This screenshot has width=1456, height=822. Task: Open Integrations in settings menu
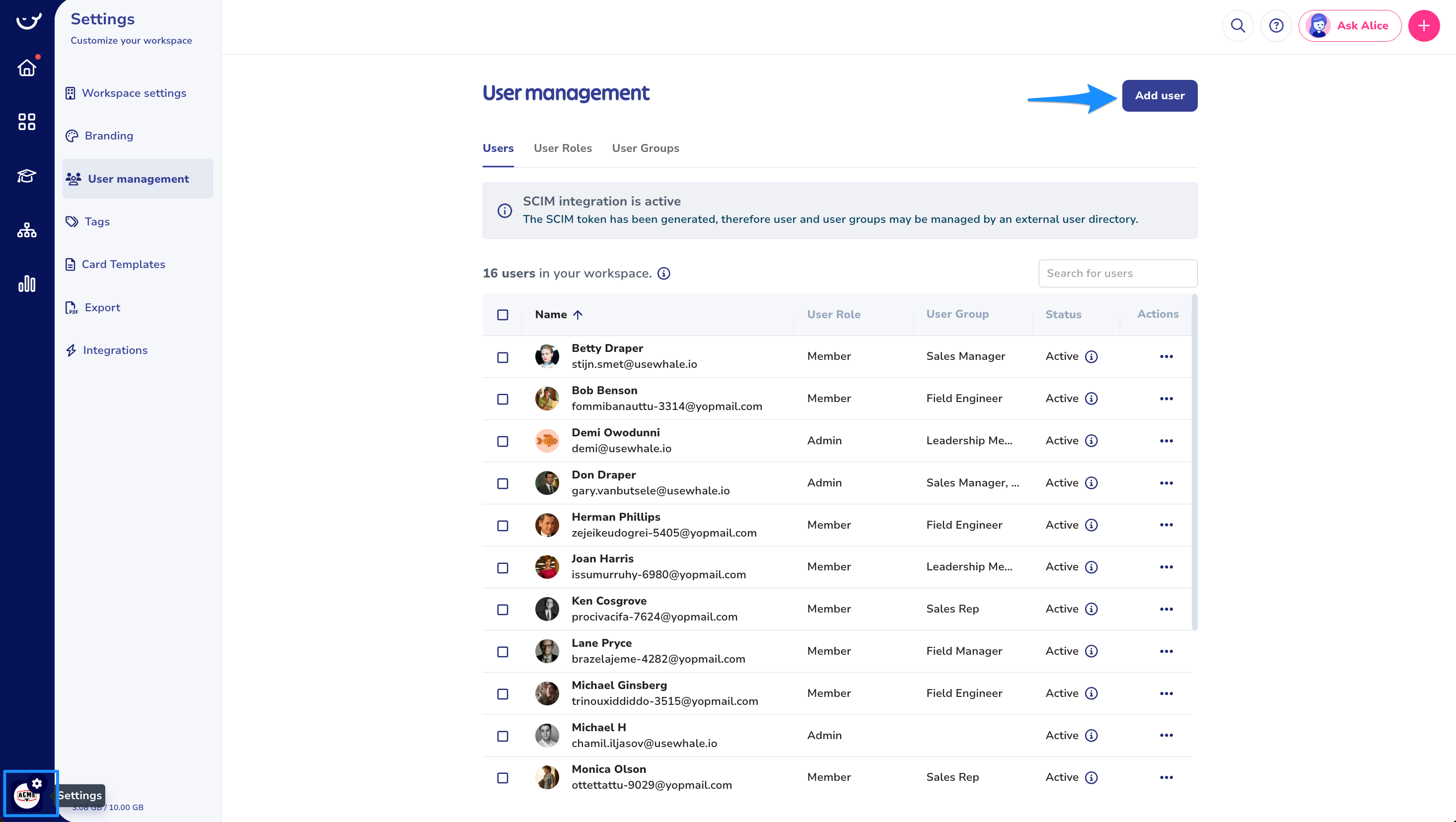pyautogui.click(x=115, y=350)
